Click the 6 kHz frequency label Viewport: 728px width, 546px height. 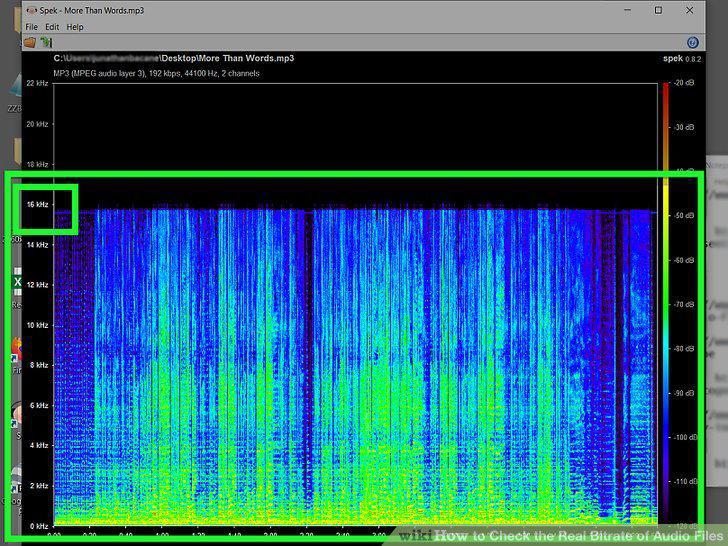point(39,405)
